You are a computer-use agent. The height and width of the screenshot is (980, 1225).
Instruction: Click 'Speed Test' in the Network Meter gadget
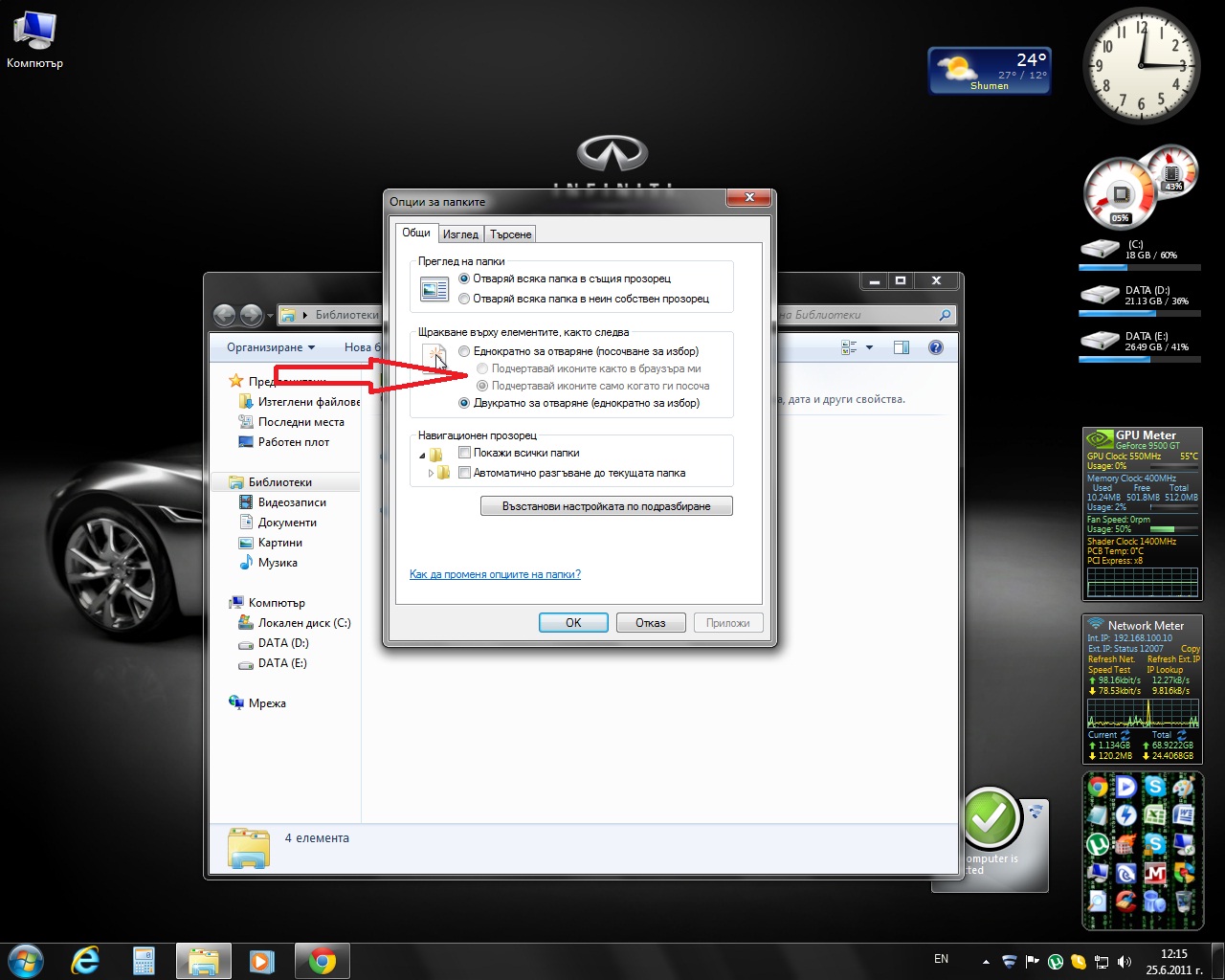click(x=1109, y=670)
